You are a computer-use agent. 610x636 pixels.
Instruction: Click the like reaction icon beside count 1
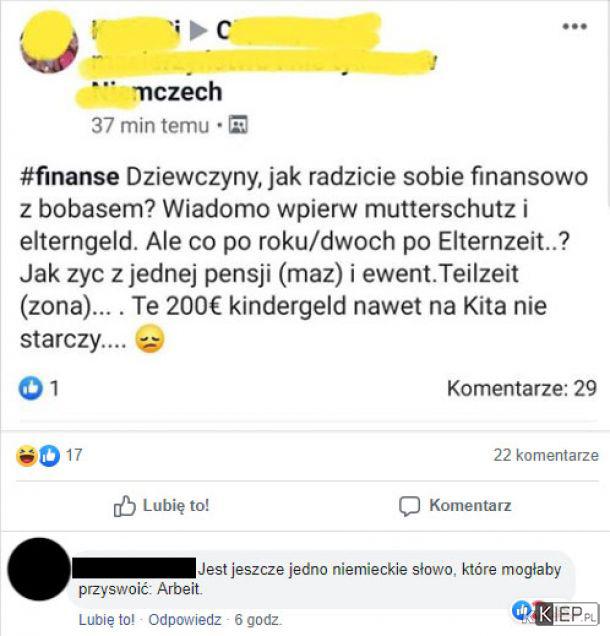pyautogui.click(x=30, y=388)
